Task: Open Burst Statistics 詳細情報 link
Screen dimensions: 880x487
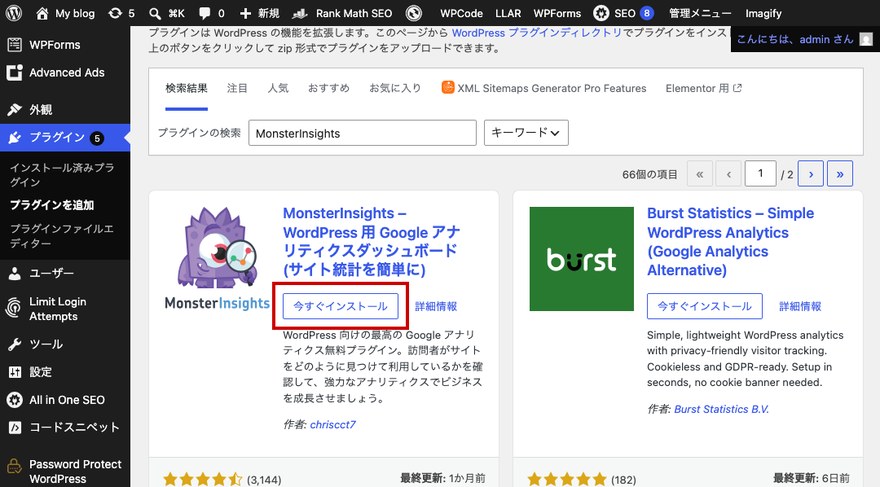Action: (800, 306)
